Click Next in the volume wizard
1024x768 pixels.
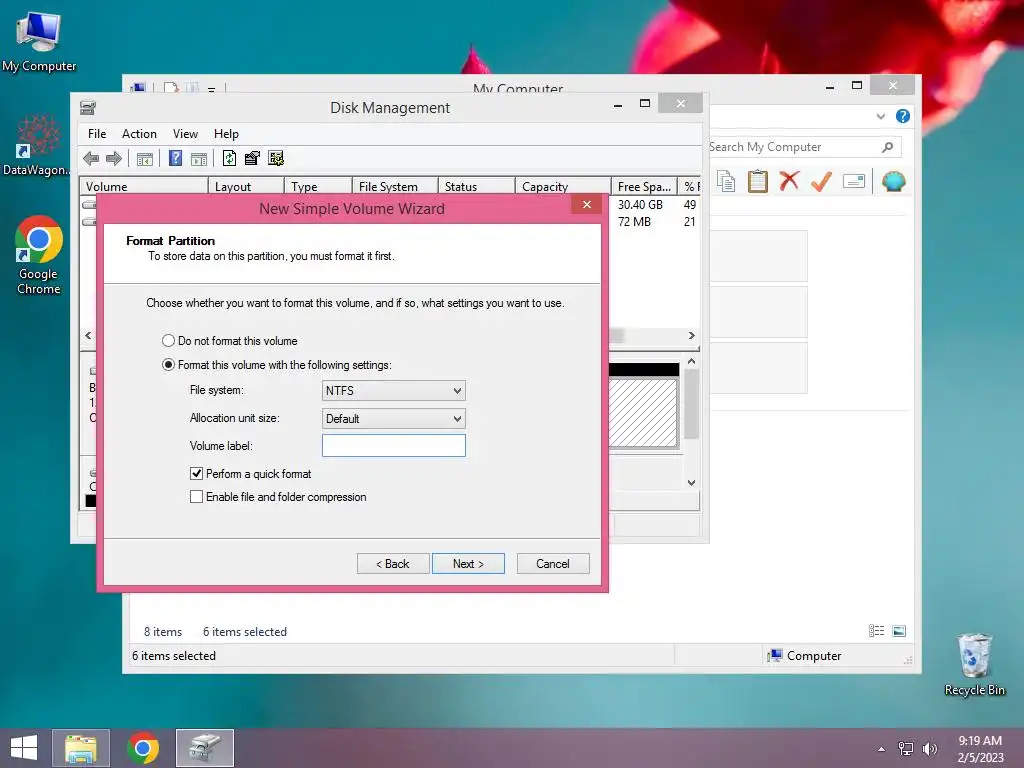468,564
